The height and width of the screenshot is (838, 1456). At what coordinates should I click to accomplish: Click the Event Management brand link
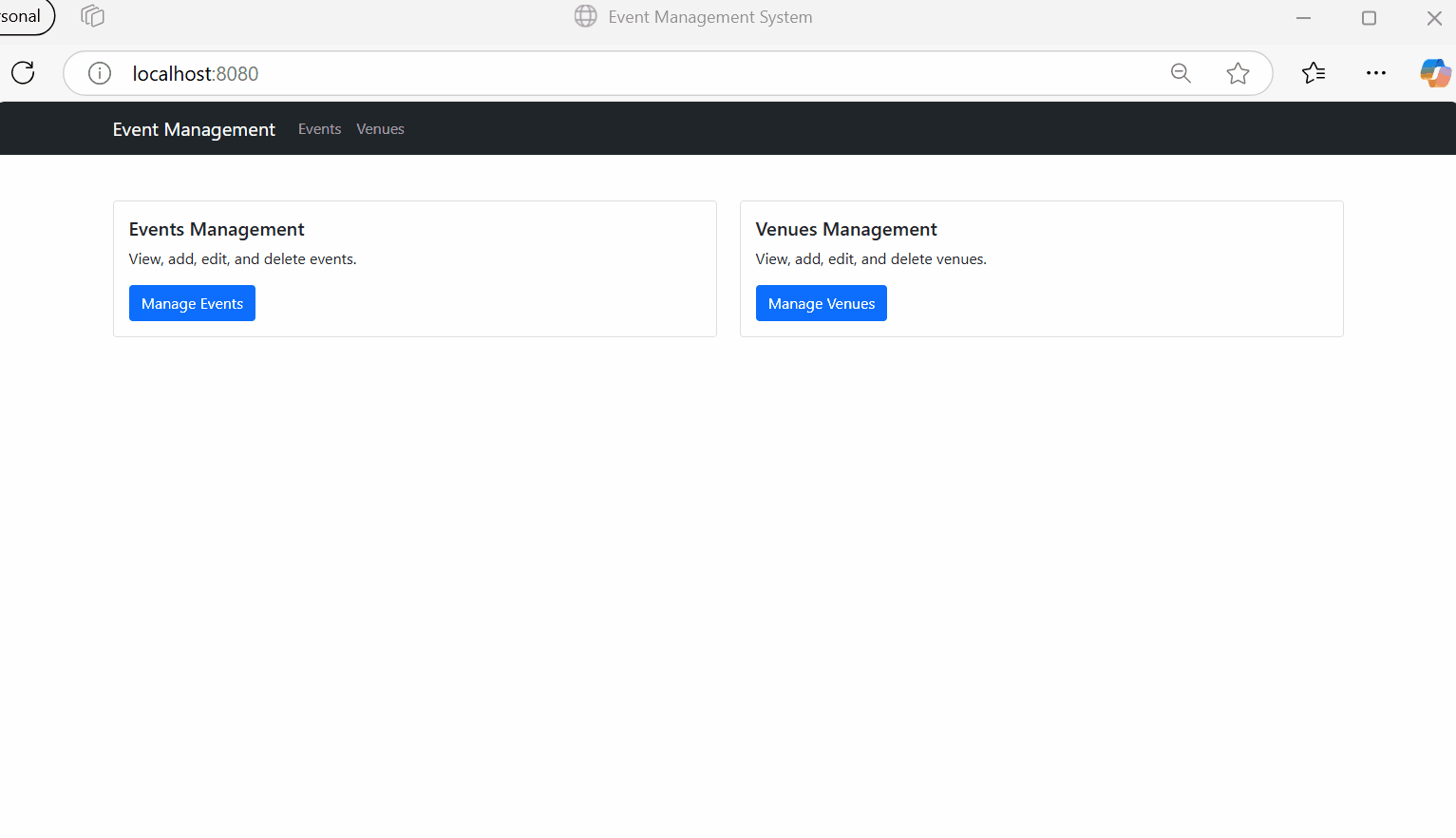click(194, 128)
